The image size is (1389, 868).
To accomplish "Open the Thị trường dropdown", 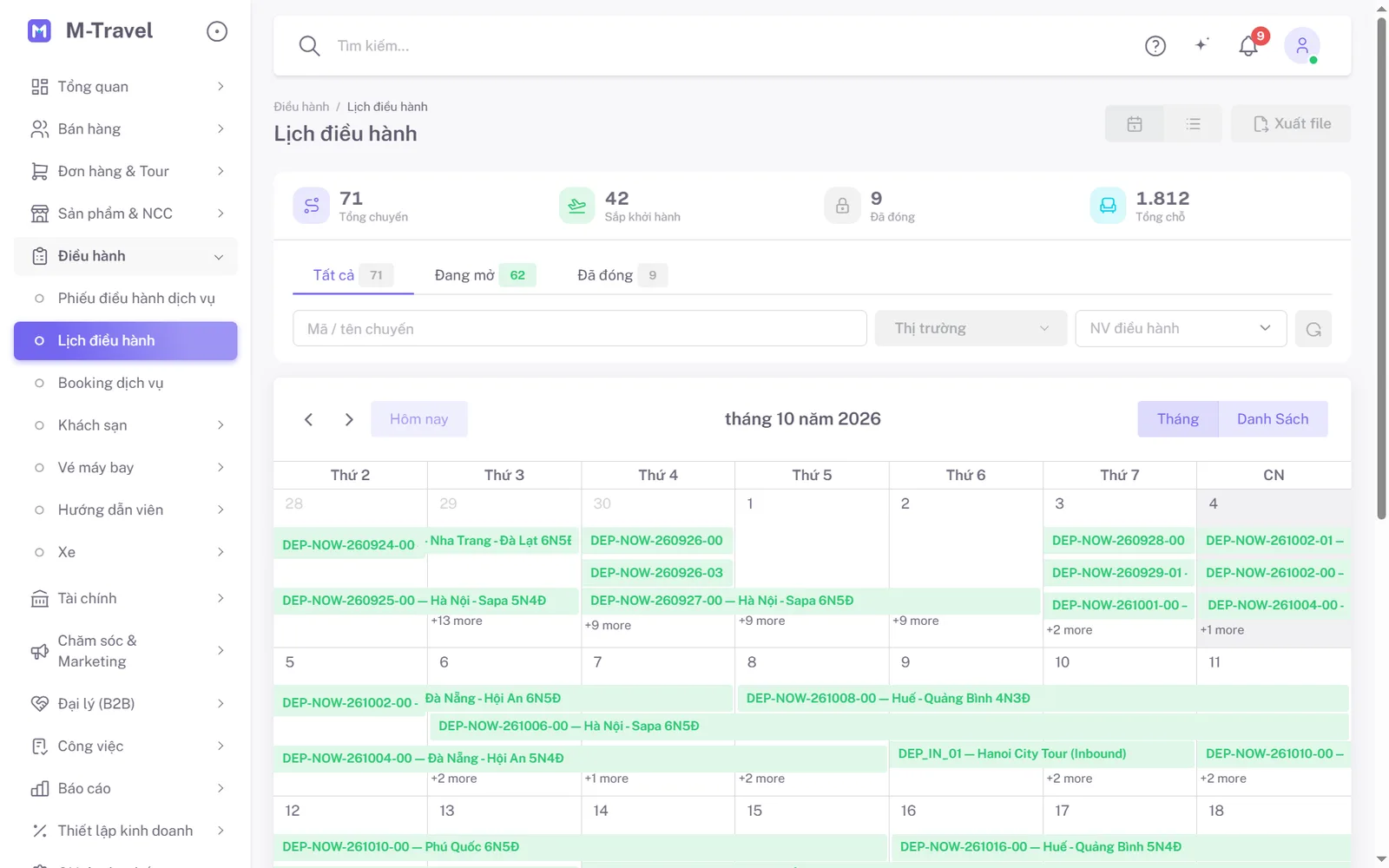I will 971,328.
